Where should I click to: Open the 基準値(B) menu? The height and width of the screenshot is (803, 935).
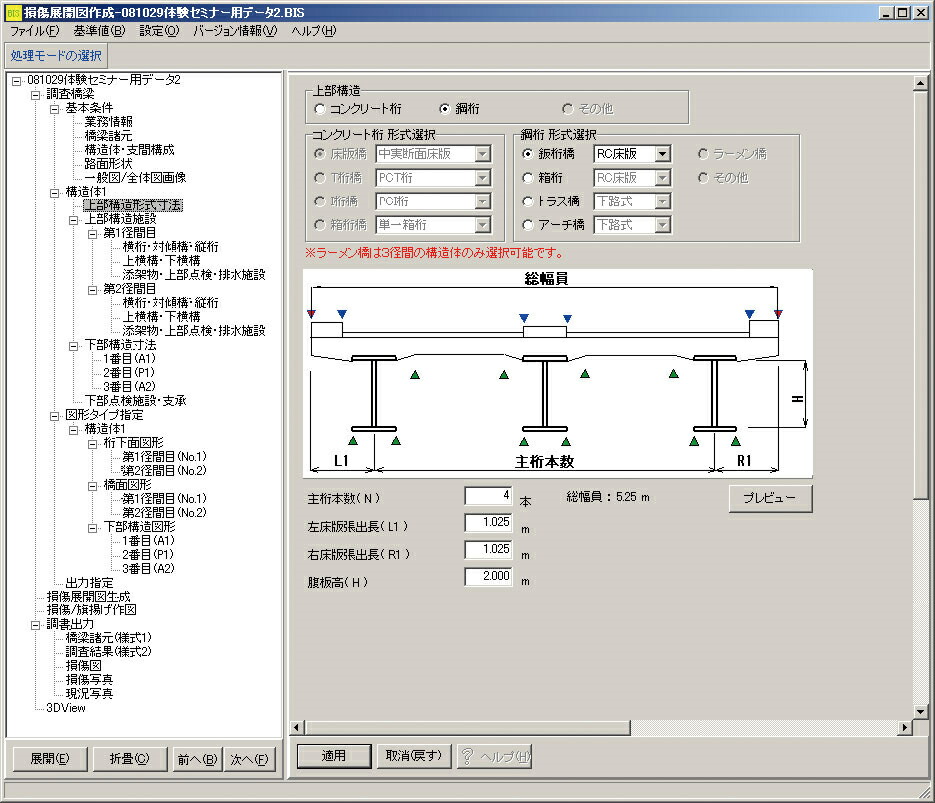(99, 31)
